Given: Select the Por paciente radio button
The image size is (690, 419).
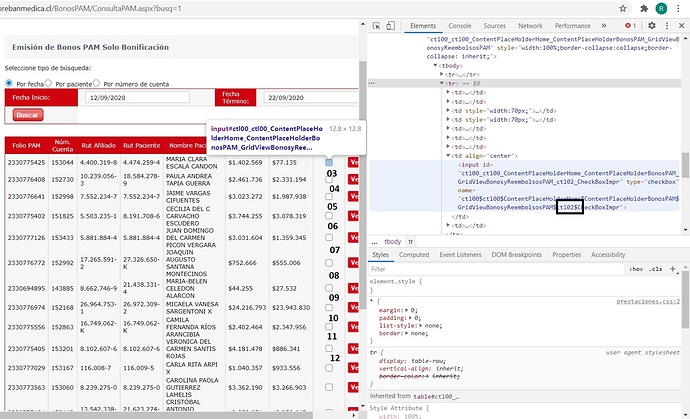Looking at the screenshot, I should click(x=48, y=83).
